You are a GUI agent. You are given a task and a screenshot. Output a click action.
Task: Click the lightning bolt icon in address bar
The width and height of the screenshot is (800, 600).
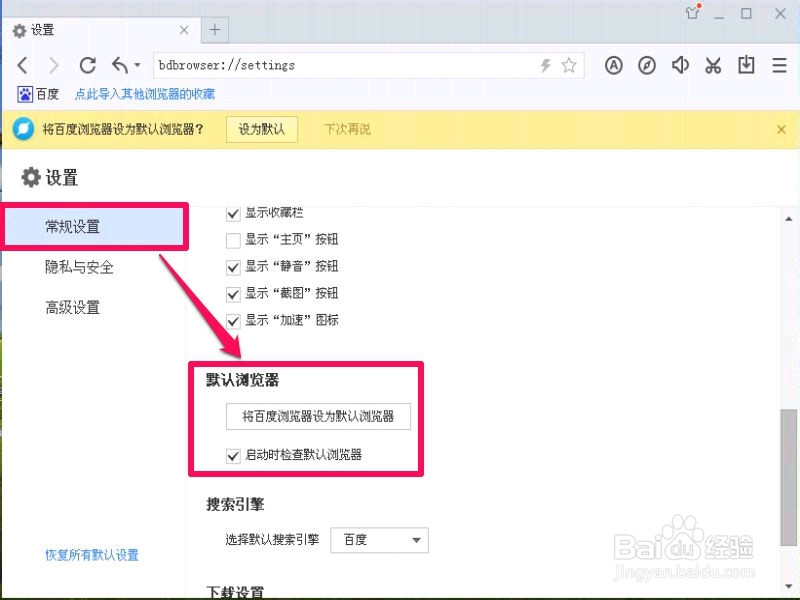click(544, 65)
